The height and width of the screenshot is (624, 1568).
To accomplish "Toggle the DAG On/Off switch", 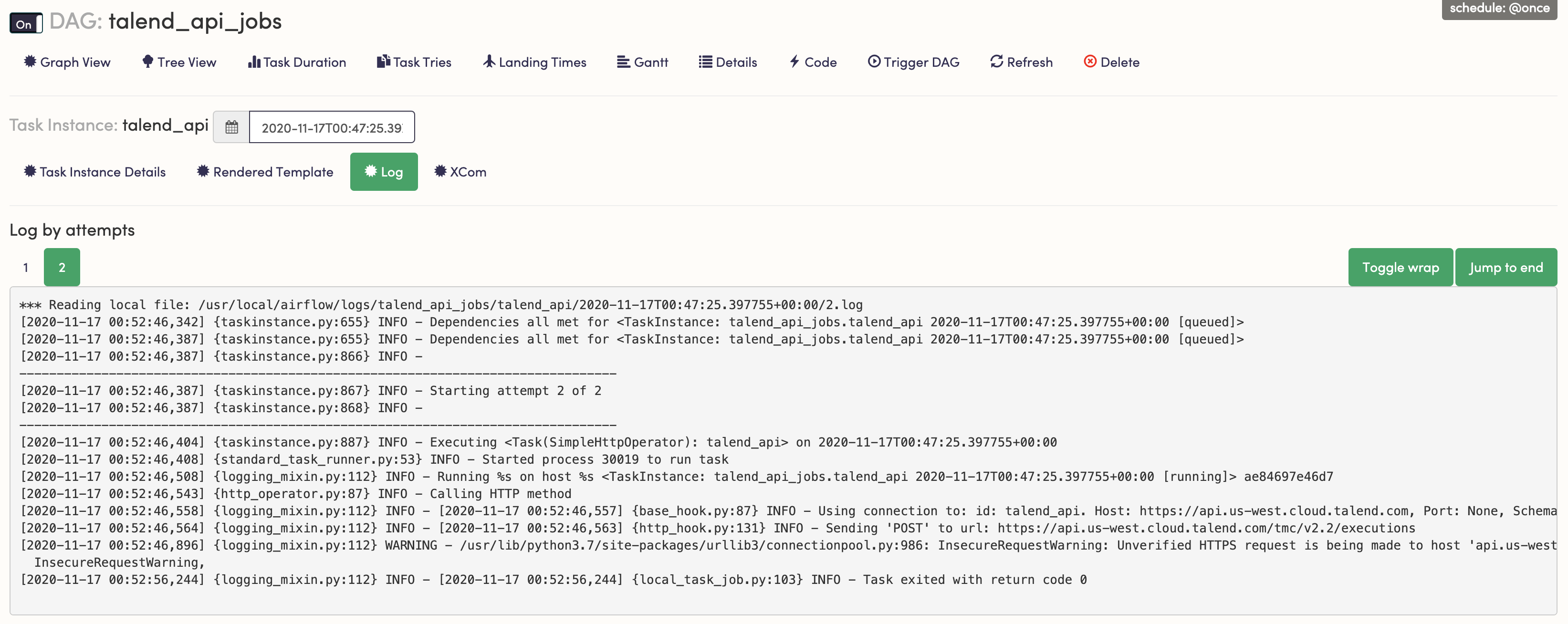I will coord(26,24).
